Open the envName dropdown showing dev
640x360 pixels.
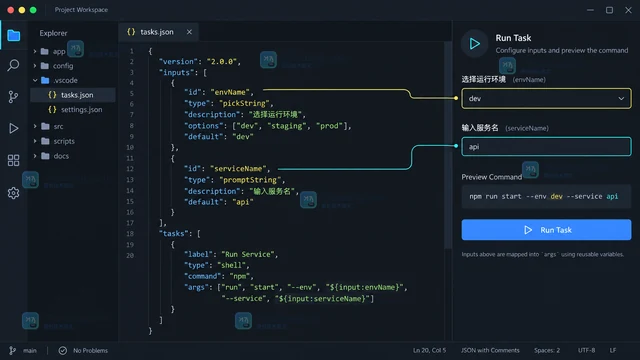point(546,98)
